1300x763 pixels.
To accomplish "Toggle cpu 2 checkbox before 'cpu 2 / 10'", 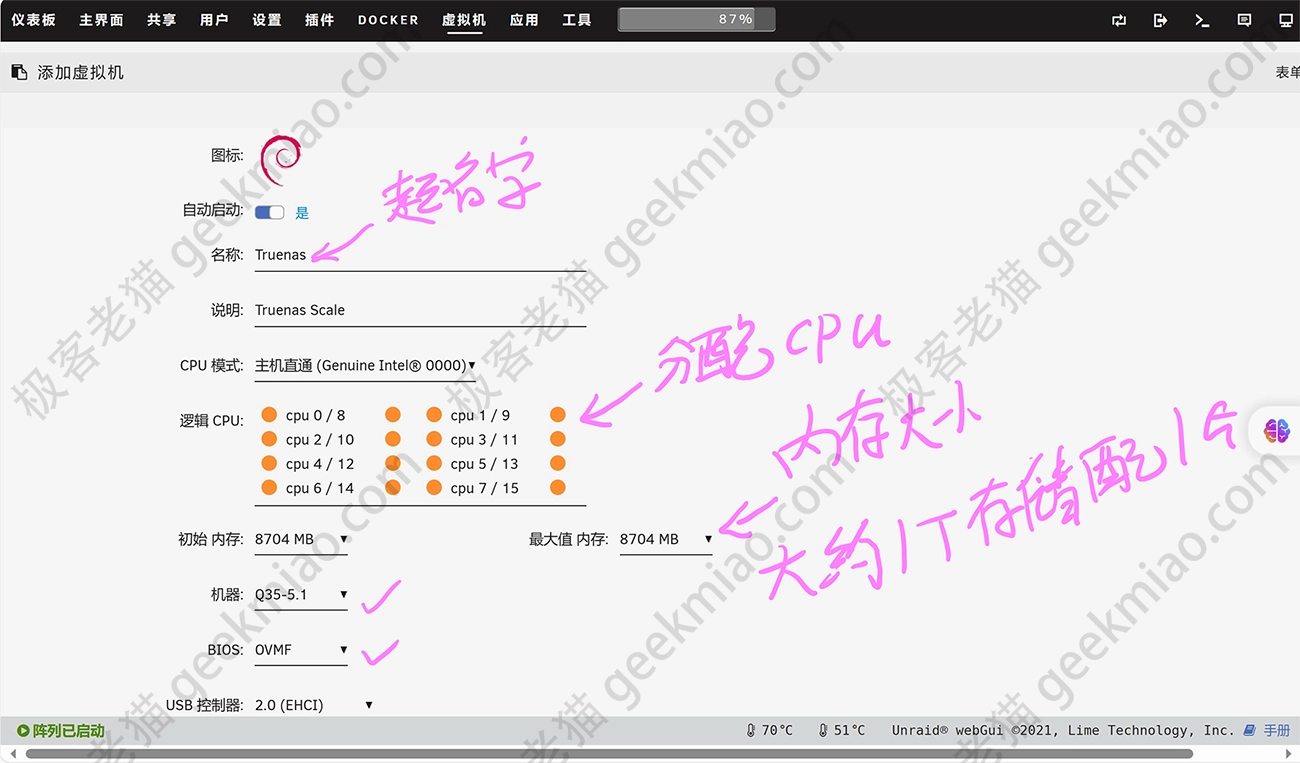I will tap(269, 439).
